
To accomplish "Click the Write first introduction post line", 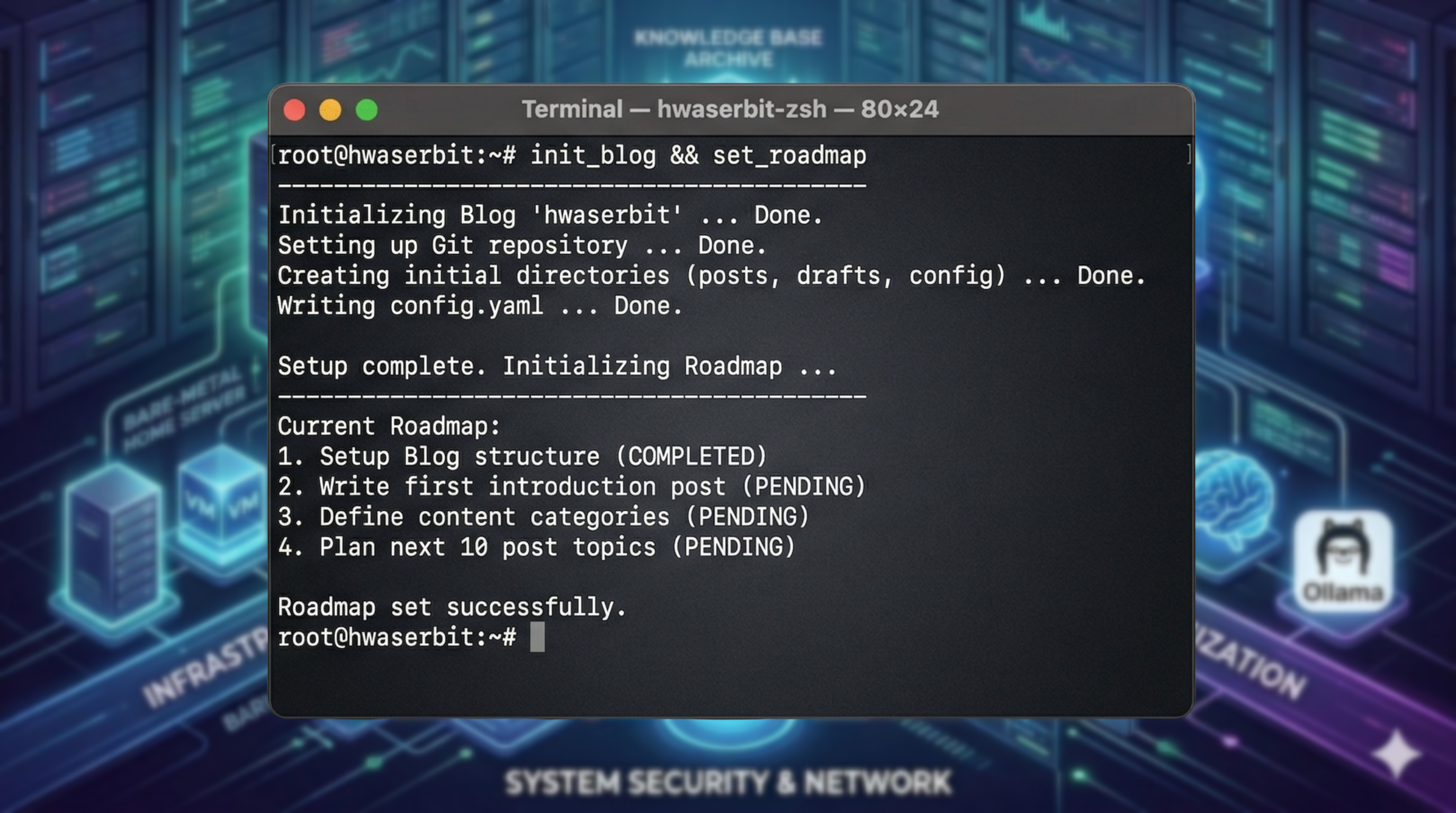I will (571, 486).
